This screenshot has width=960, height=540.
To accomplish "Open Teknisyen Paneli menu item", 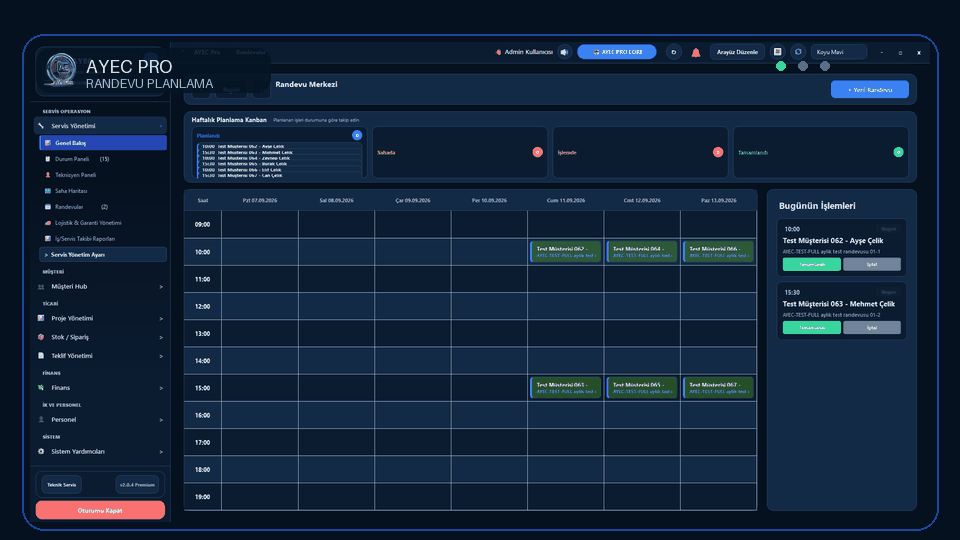I will 103,175.
